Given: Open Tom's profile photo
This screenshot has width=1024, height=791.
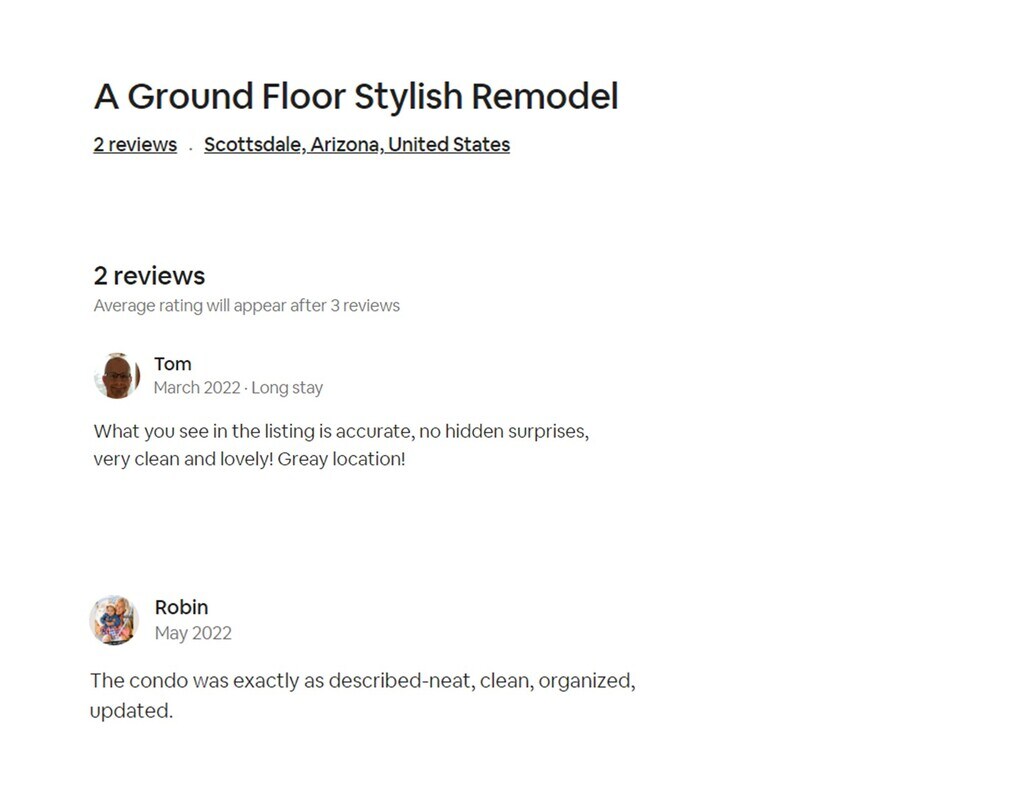Looking at the screenshot, I should pos(116,376).
